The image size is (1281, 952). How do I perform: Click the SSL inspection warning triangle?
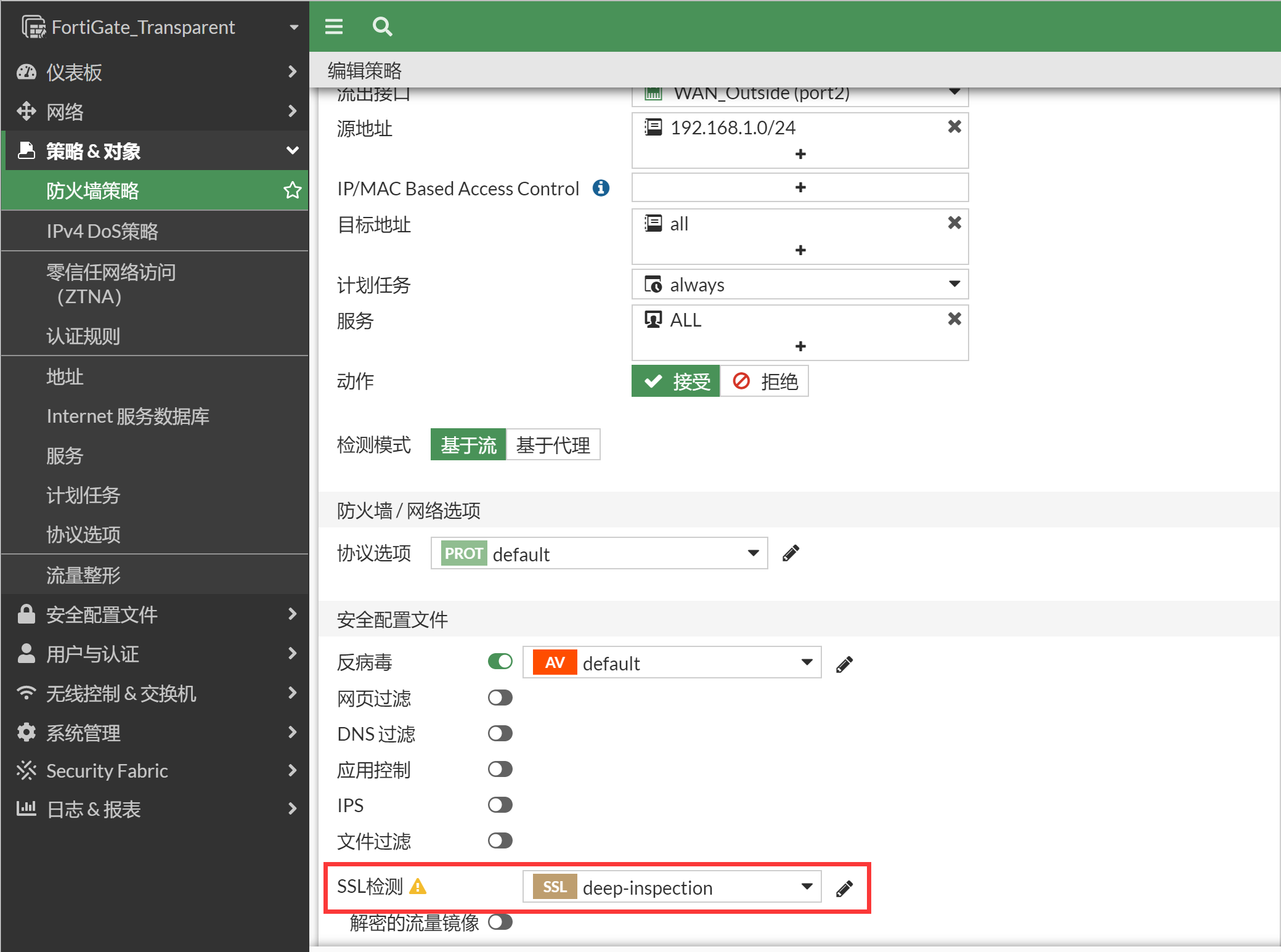[x=418, y=887]
